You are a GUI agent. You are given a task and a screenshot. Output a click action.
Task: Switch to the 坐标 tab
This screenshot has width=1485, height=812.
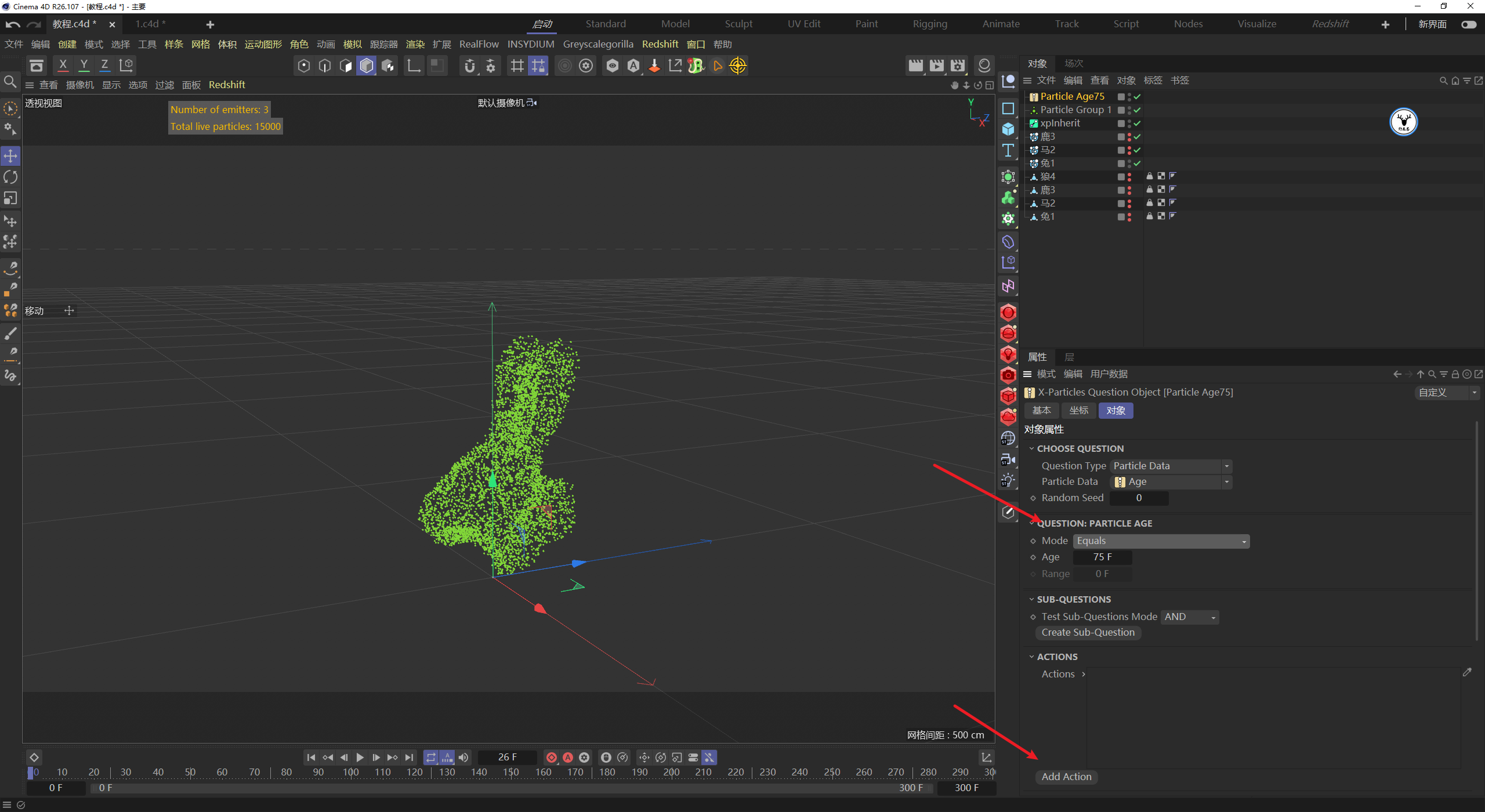coord(1078,410)
